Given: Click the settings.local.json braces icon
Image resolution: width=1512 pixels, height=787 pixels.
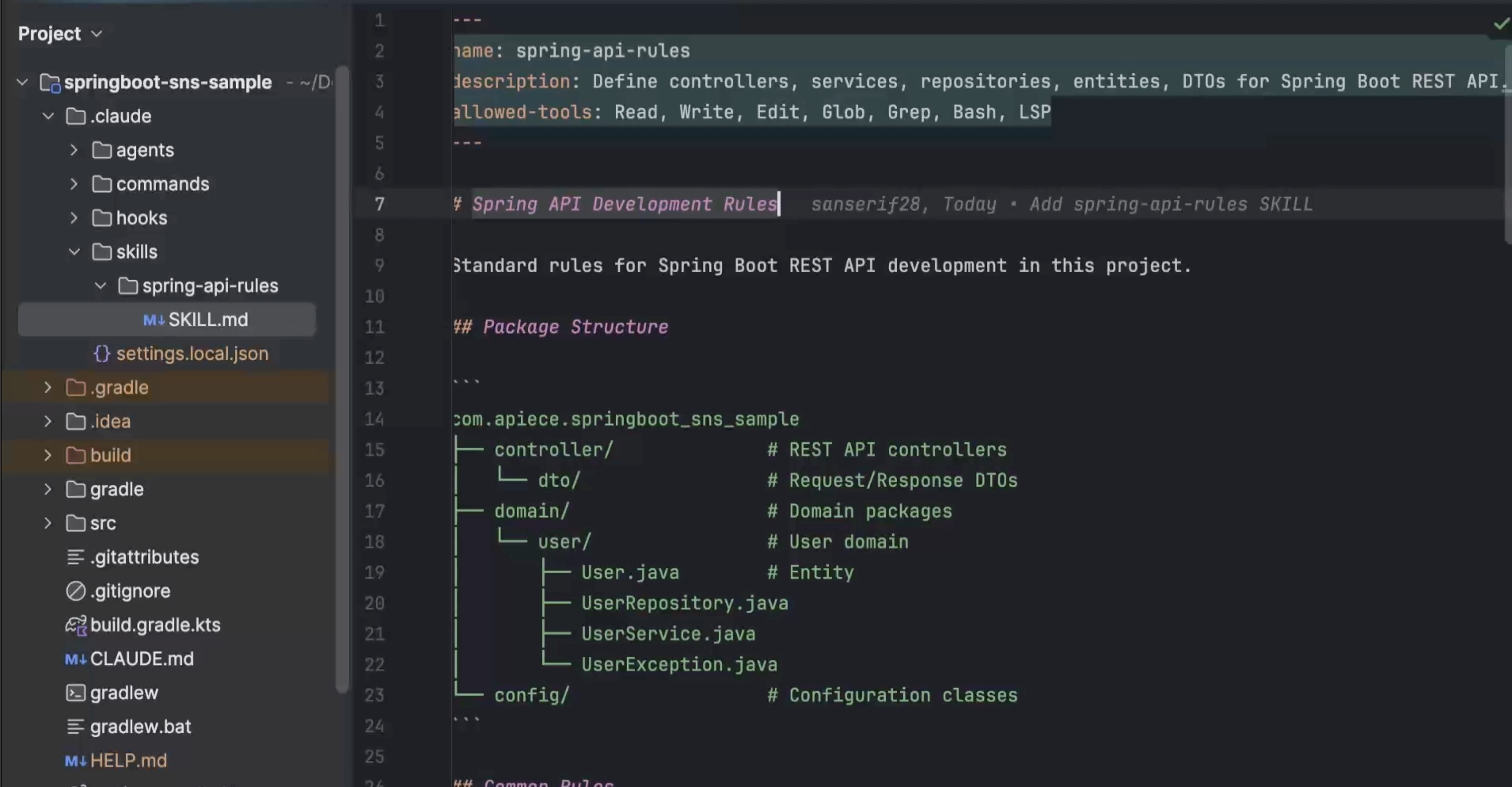Looking at the screenshot, I should tap(102, 354).
